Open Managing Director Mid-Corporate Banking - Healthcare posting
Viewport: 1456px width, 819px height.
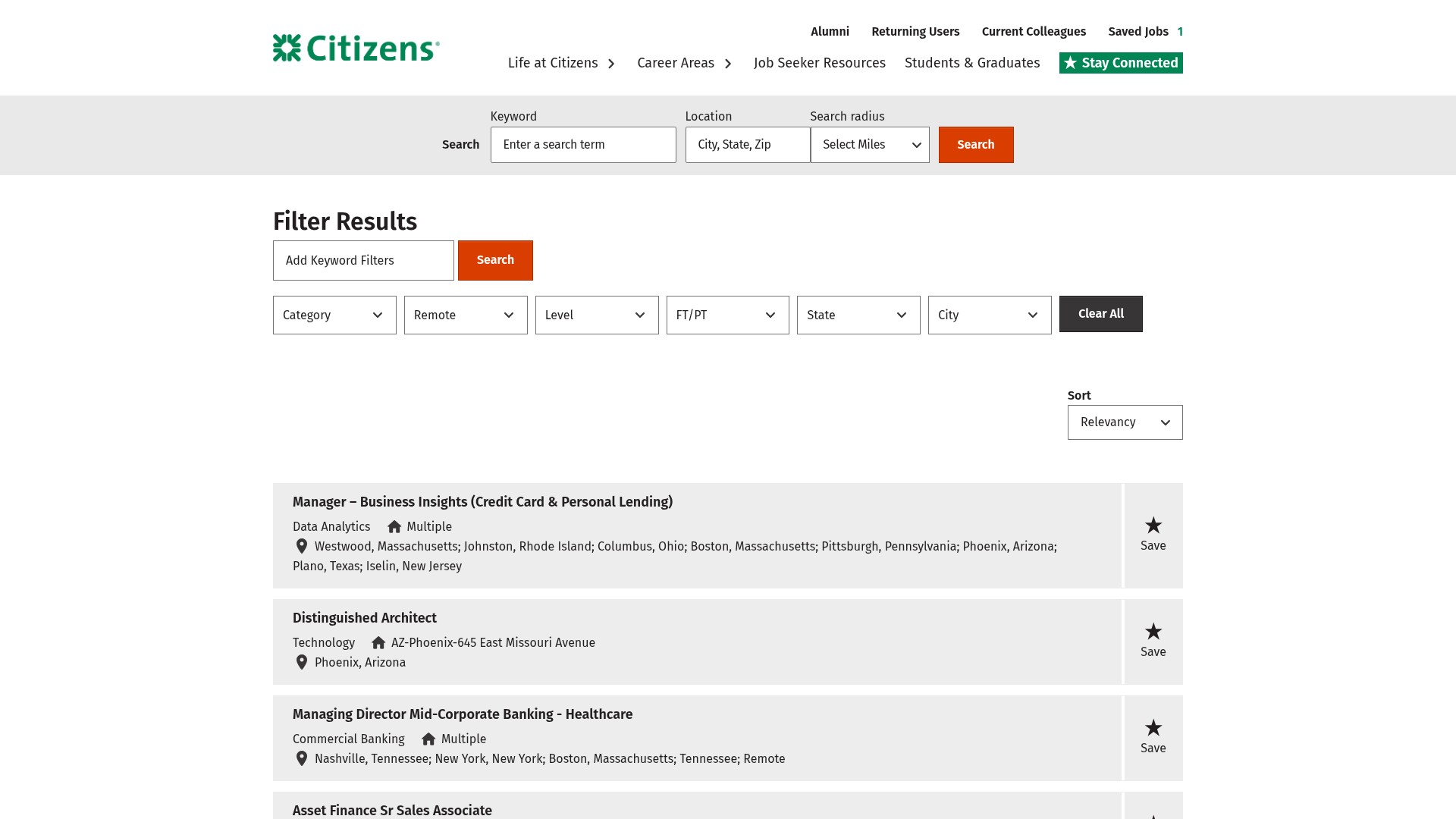(463, 714)
